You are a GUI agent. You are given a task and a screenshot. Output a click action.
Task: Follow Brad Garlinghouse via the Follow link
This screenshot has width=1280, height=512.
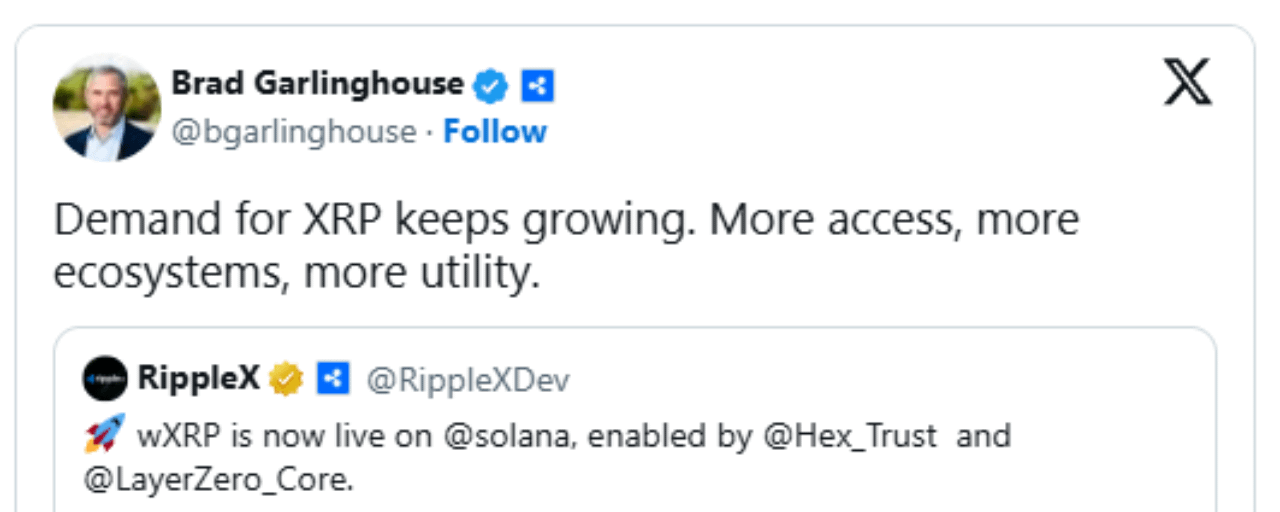(495, 132)
